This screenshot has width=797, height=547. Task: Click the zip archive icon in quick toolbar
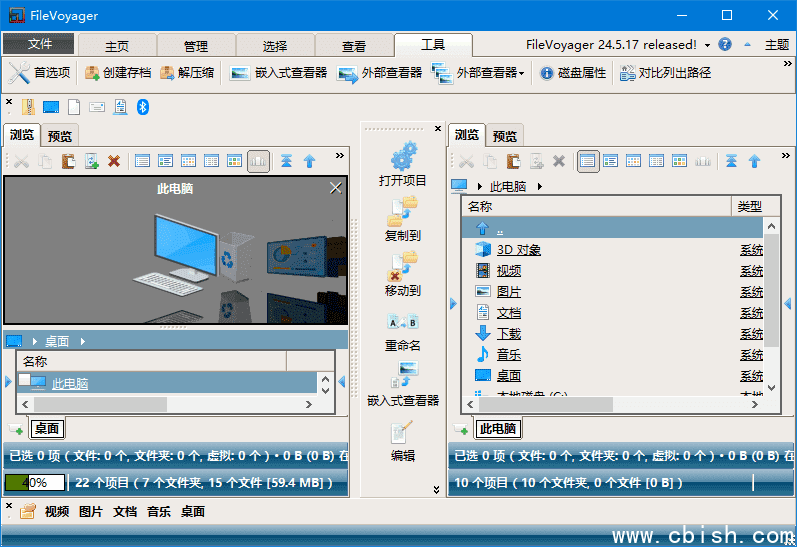coord(28,107)
